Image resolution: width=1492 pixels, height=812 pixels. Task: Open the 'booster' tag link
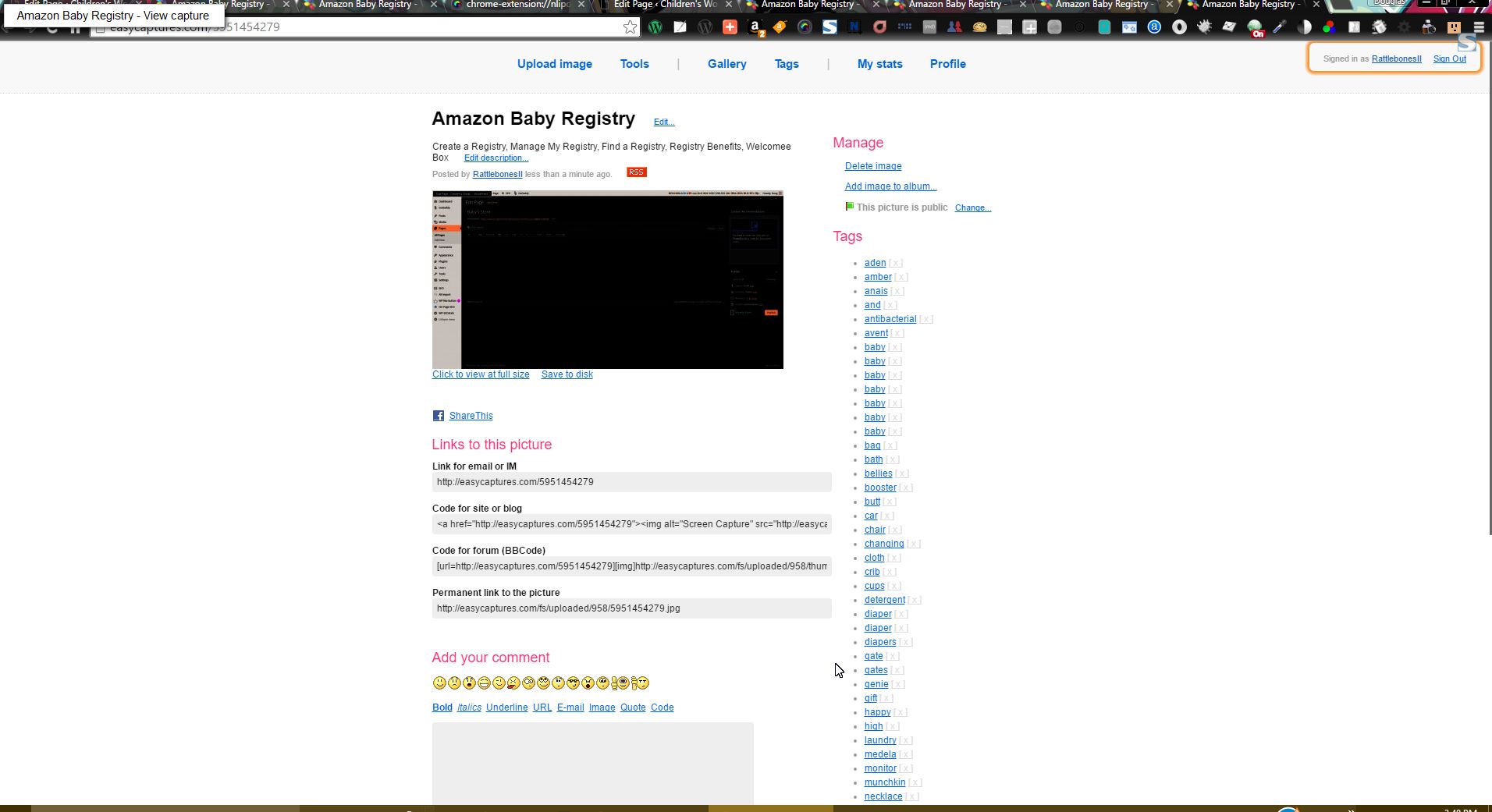[x=880, y=488]
